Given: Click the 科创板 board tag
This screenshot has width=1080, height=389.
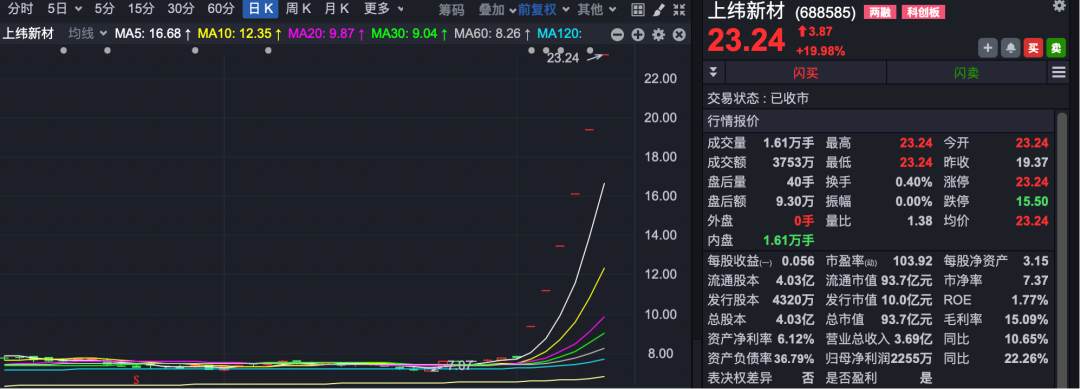Looking at the screenshot, I should (x=923, y=12).
